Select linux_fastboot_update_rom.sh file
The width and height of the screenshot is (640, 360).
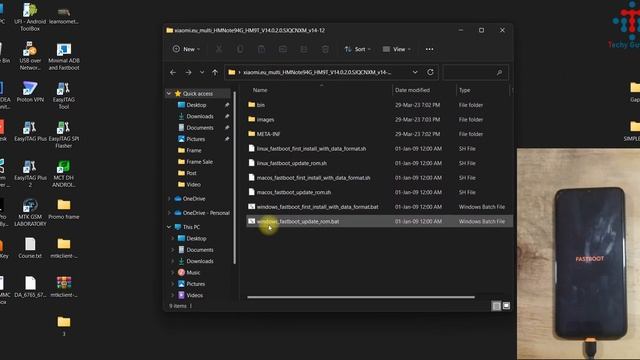coord(379,163)
